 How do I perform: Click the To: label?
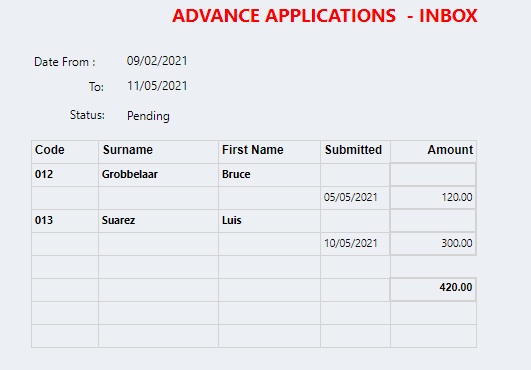pyautogui.click(x=96, y=87)
